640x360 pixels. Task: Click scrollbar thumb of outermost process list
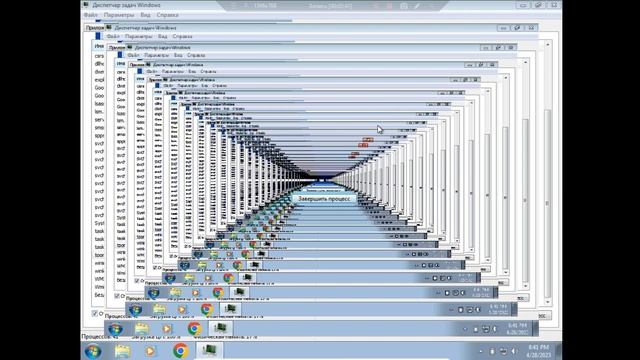click(x=548, y=203)
